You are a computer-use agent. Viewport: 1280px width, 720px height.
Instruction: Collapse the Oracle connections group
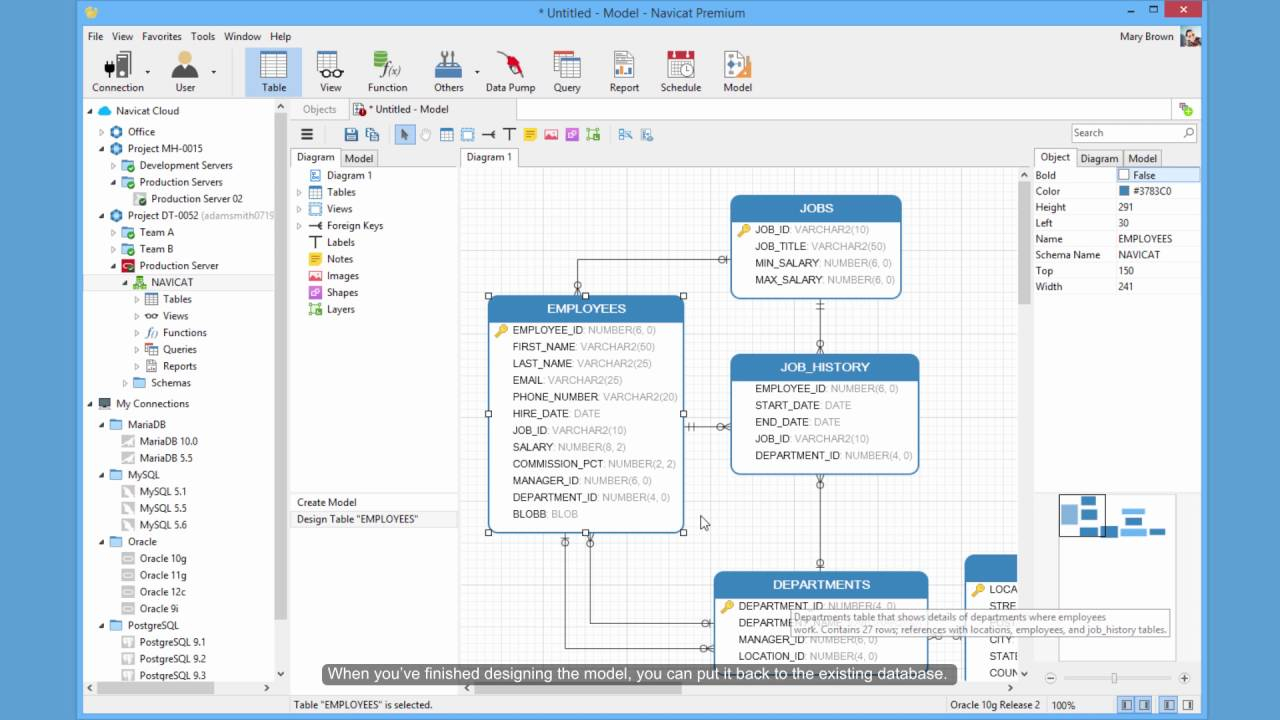[x=101, y=542]
